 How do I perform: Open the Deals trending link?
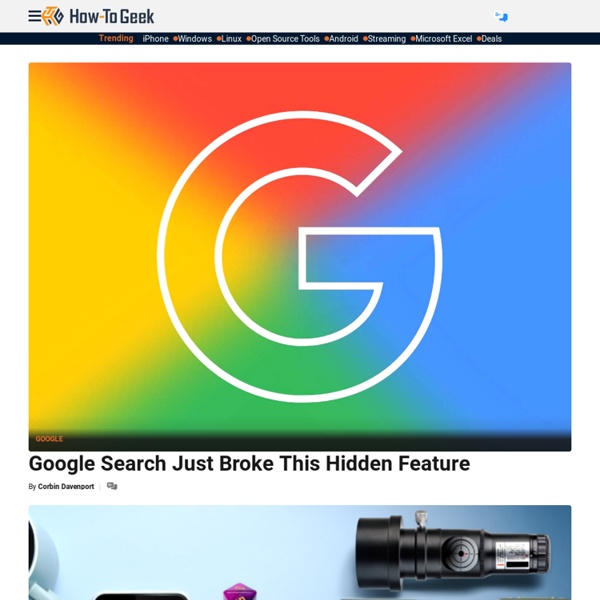491,39
